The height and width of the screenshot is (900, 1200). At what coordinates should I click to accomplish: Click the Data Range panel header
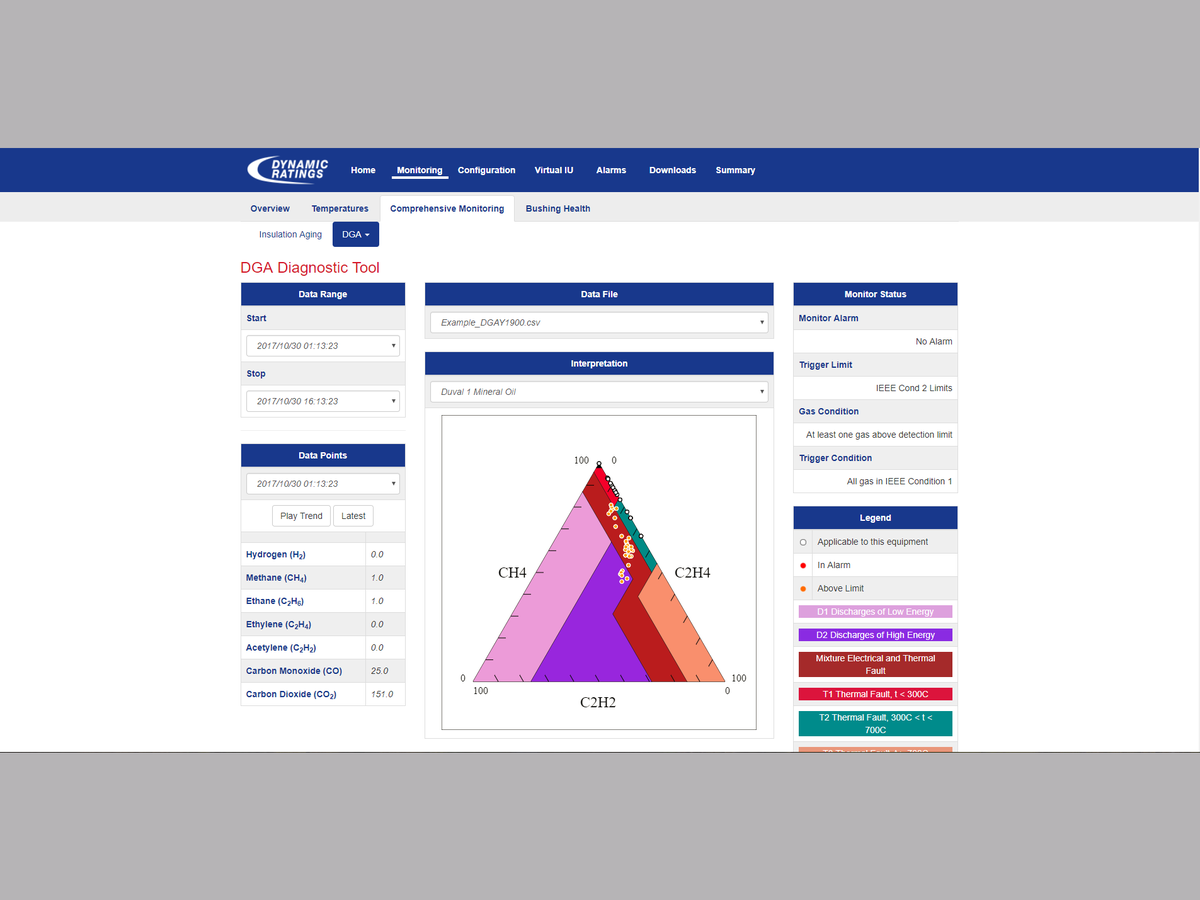(323, 294)
